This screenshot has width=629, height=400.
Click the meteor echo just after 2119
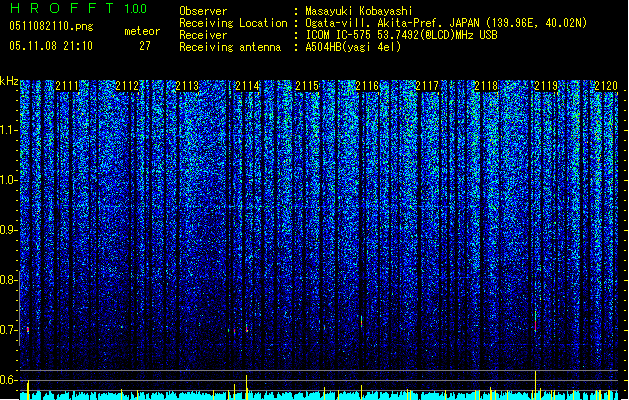[x=536, y=321]
